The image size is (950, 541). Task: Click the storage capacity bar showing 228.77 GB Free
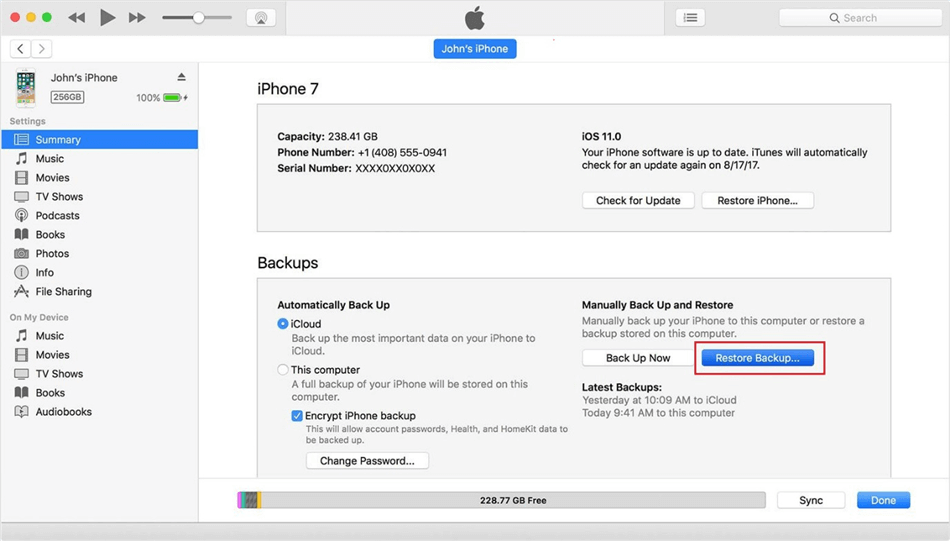[502, 500]
